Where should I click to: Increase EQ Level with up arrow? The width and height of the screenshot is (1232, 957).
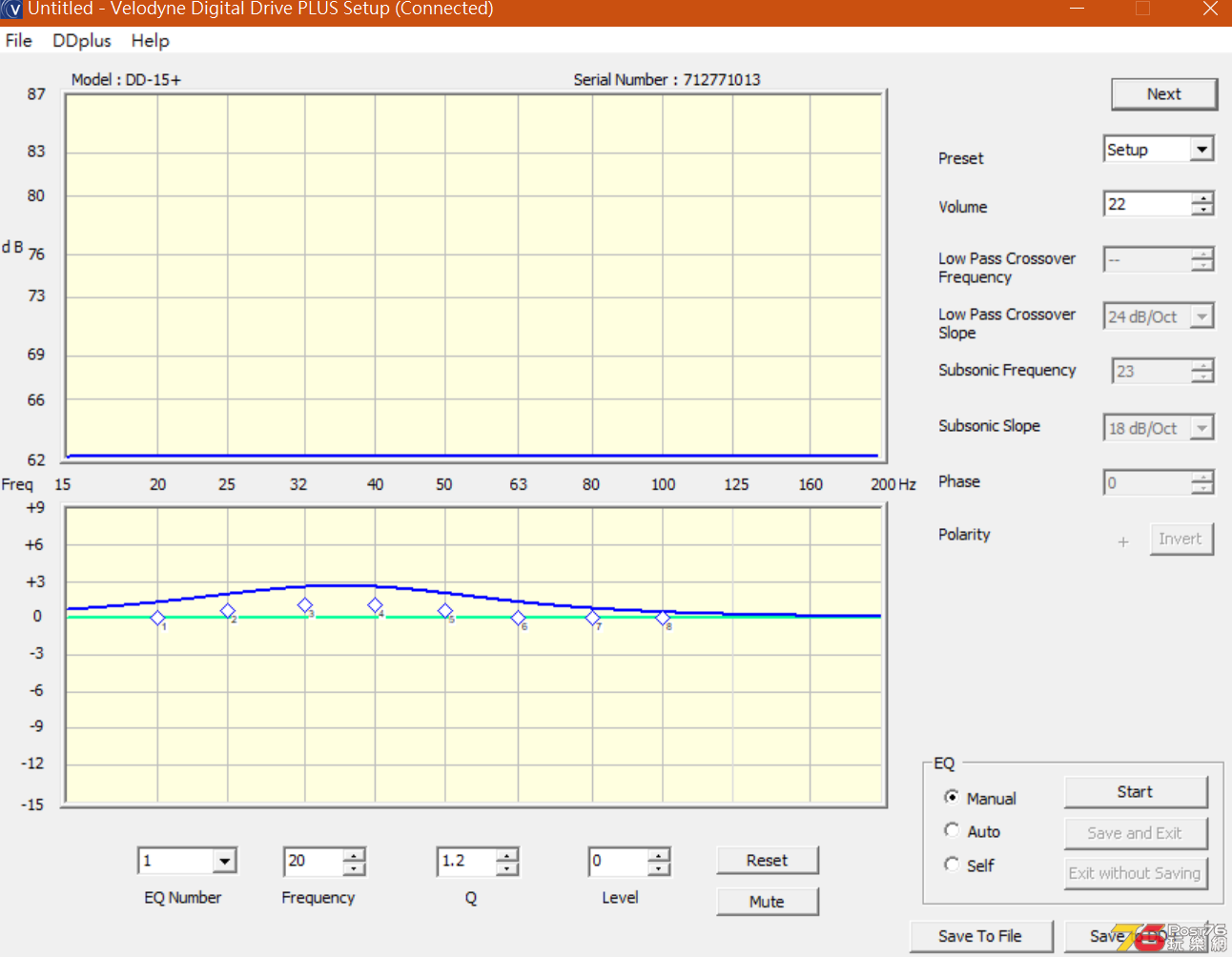(x=659, y=855)
